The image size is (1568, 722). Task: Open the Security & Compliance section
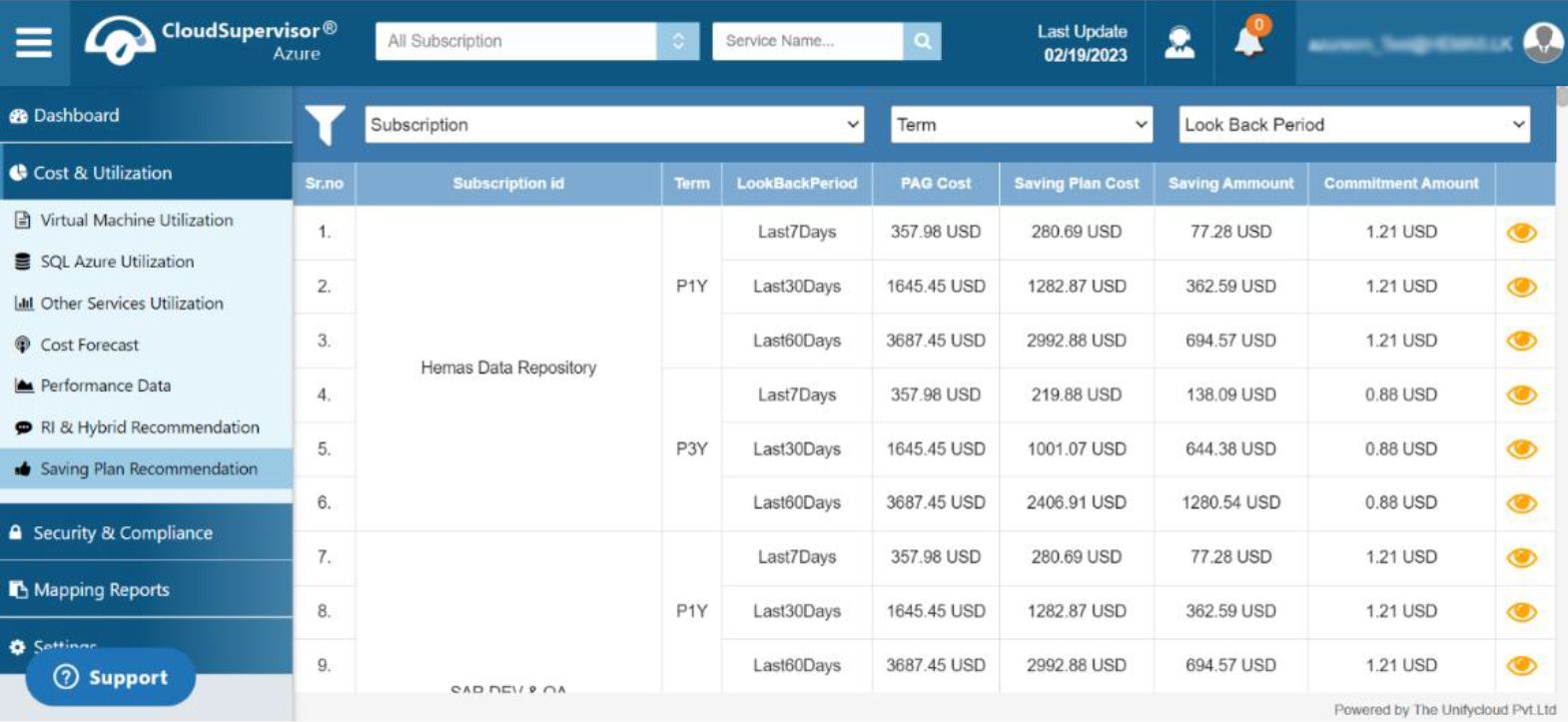[146, 533]
